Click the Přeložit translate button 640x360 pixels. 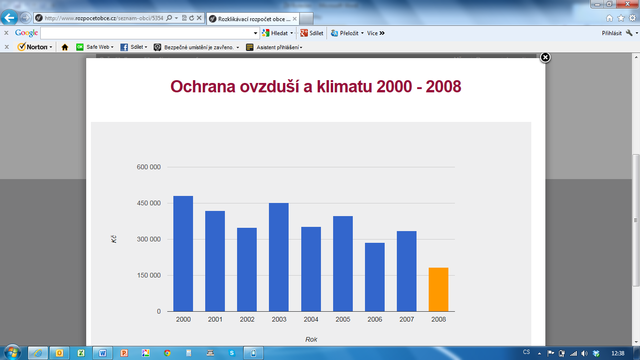pyautogui.click(x=344, y=33)
